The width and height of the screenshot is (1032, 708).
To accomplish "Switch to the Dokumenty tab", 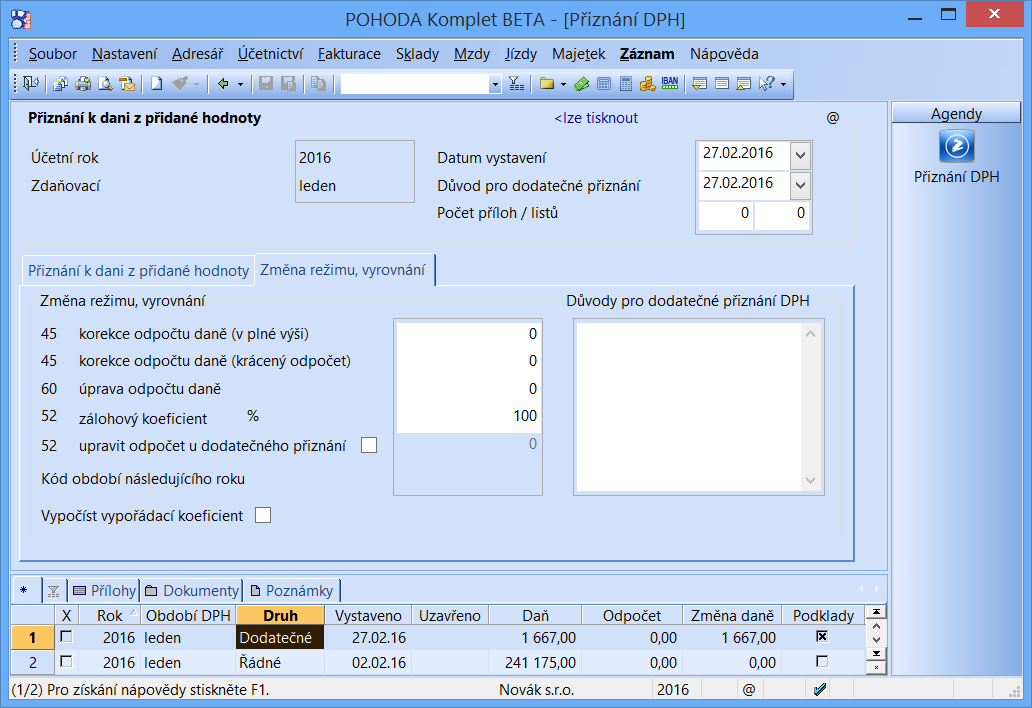I will [x=192, y=591].
